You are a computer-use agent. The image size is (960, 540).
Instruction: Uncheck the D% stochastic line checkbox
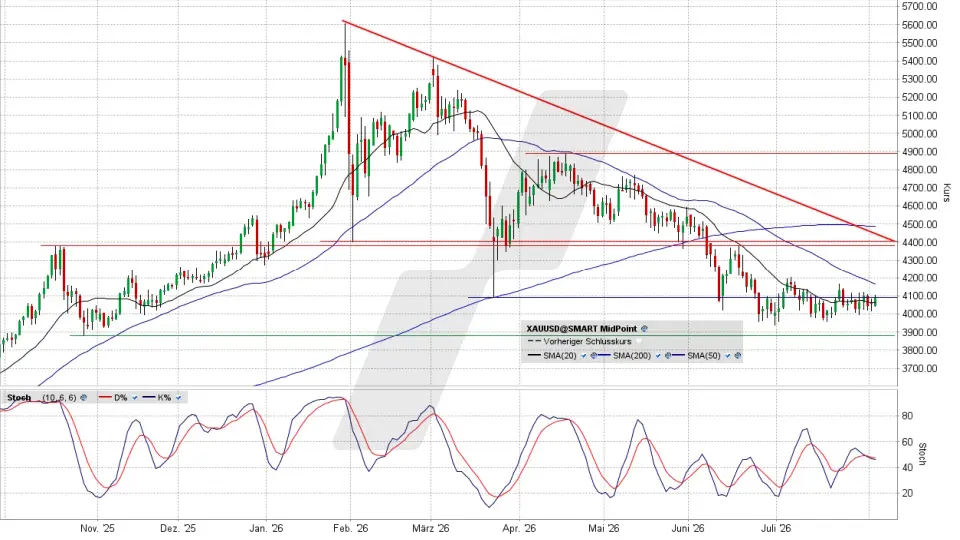tap(135, 397)
